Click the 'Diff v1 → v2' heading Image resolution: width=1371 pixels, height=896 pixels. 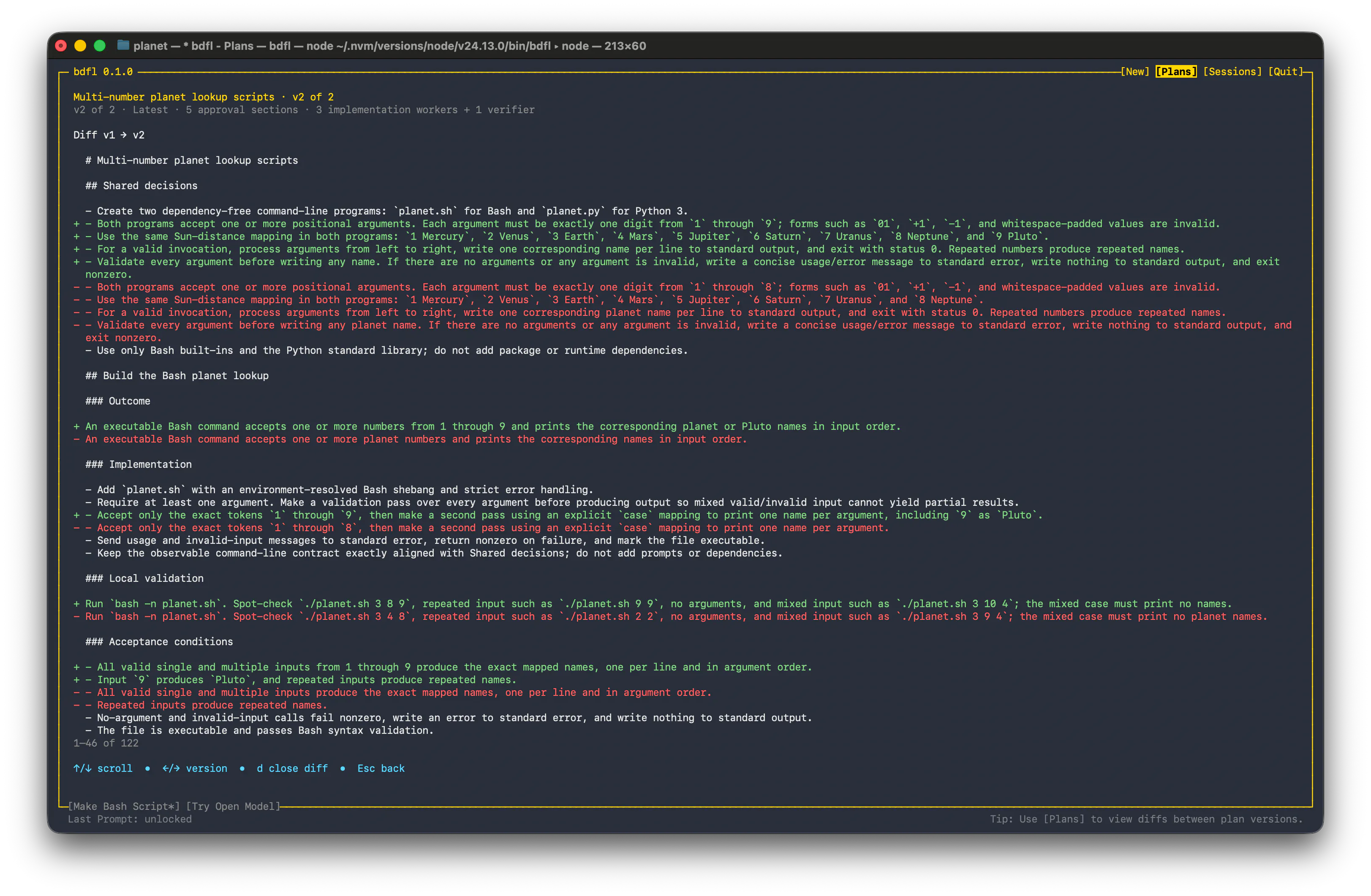[x=109, y=135]
